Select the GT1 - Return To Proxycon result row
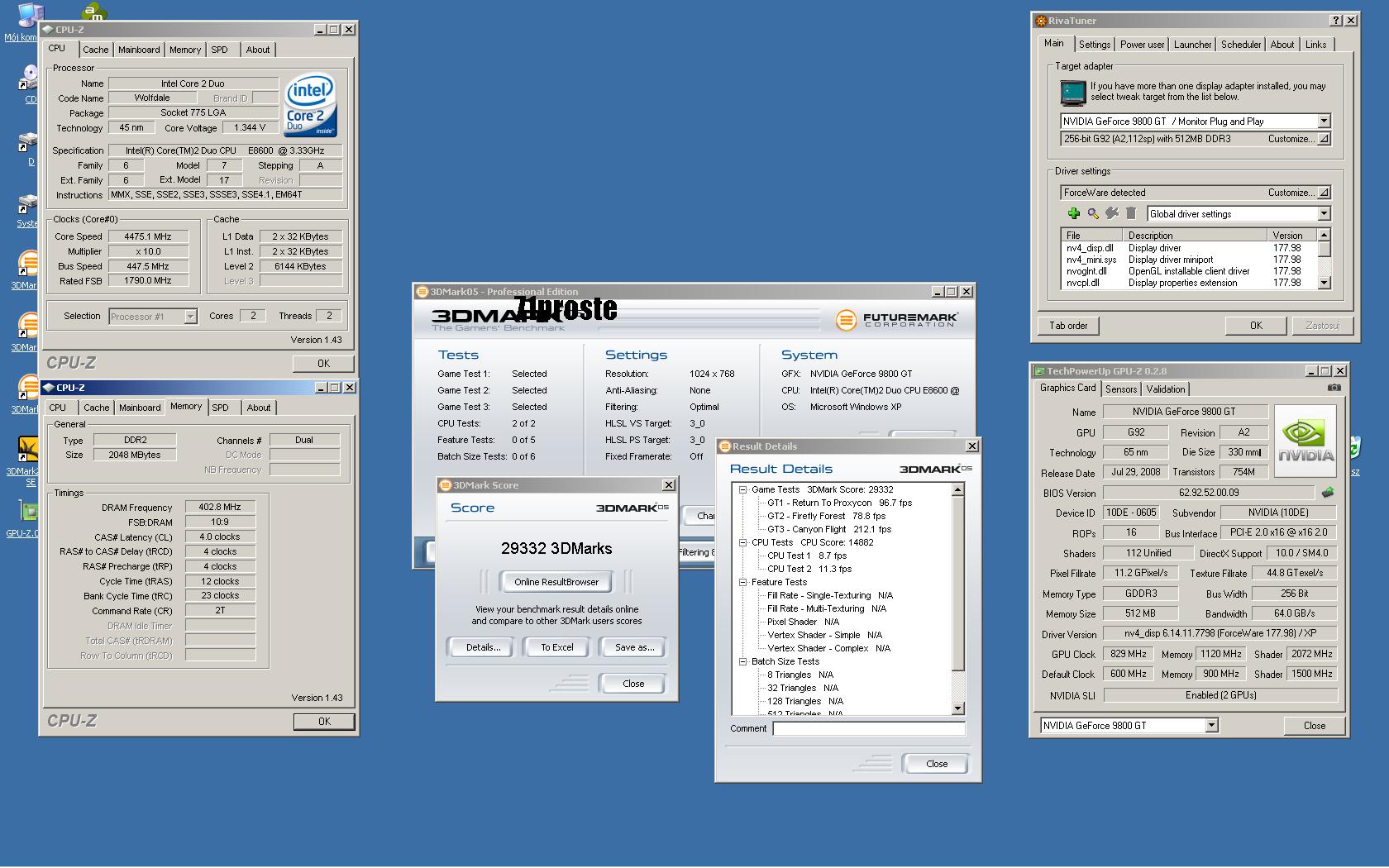This screenshot has height=868, width=1389. (839, 503)
